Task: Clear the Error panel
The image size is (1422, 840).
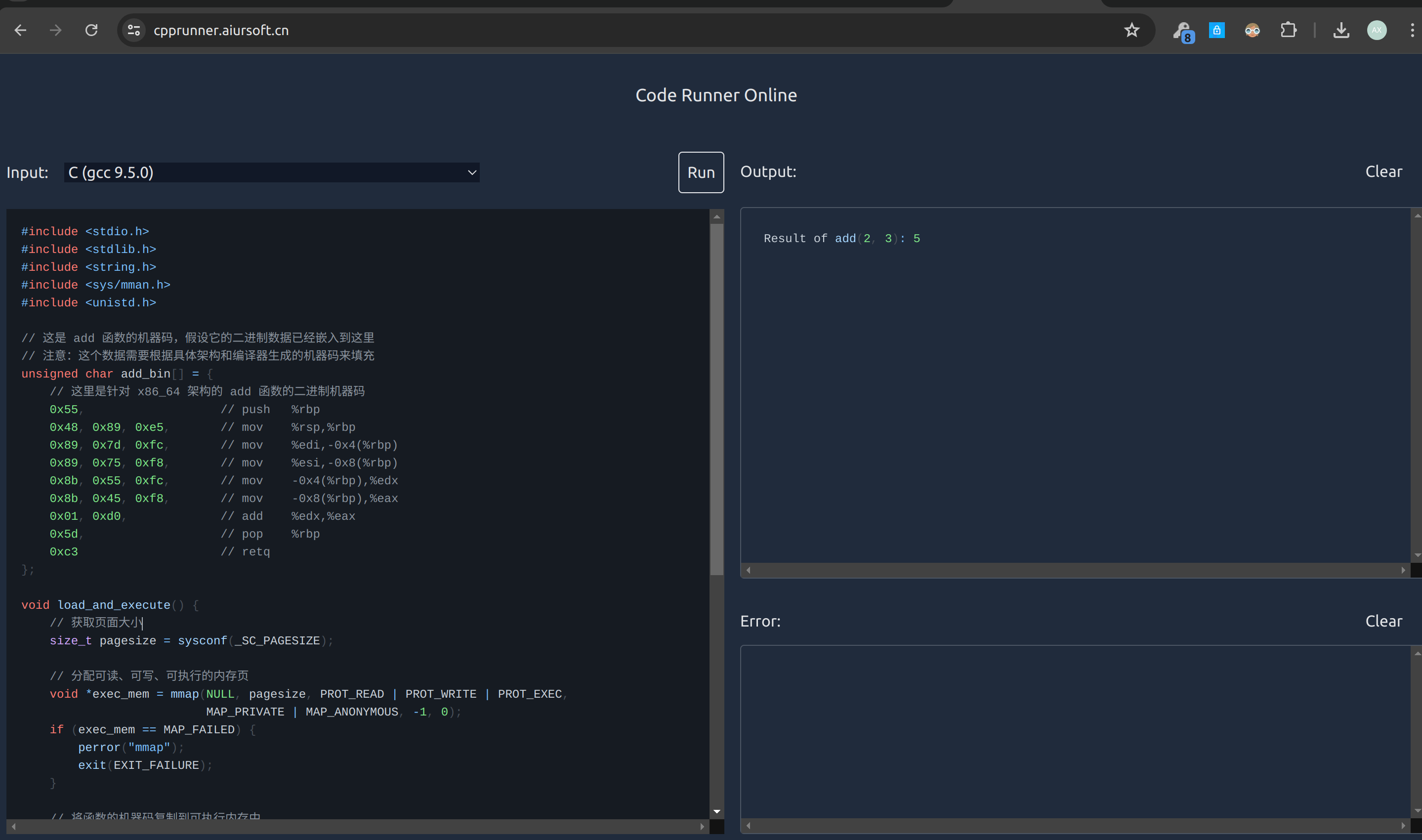Action: click(x=1383, y=621)
